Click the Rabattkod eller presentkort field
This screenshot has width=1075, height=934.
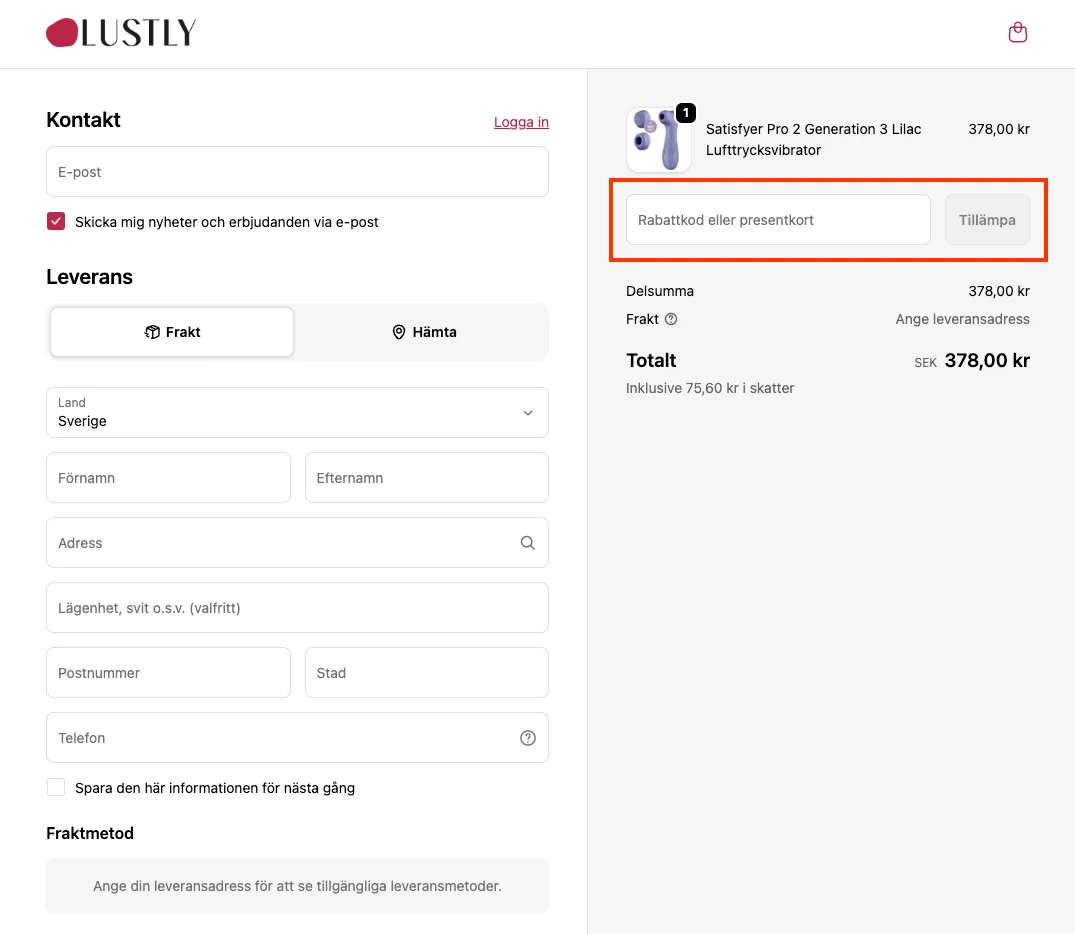[x=778, y=220]
